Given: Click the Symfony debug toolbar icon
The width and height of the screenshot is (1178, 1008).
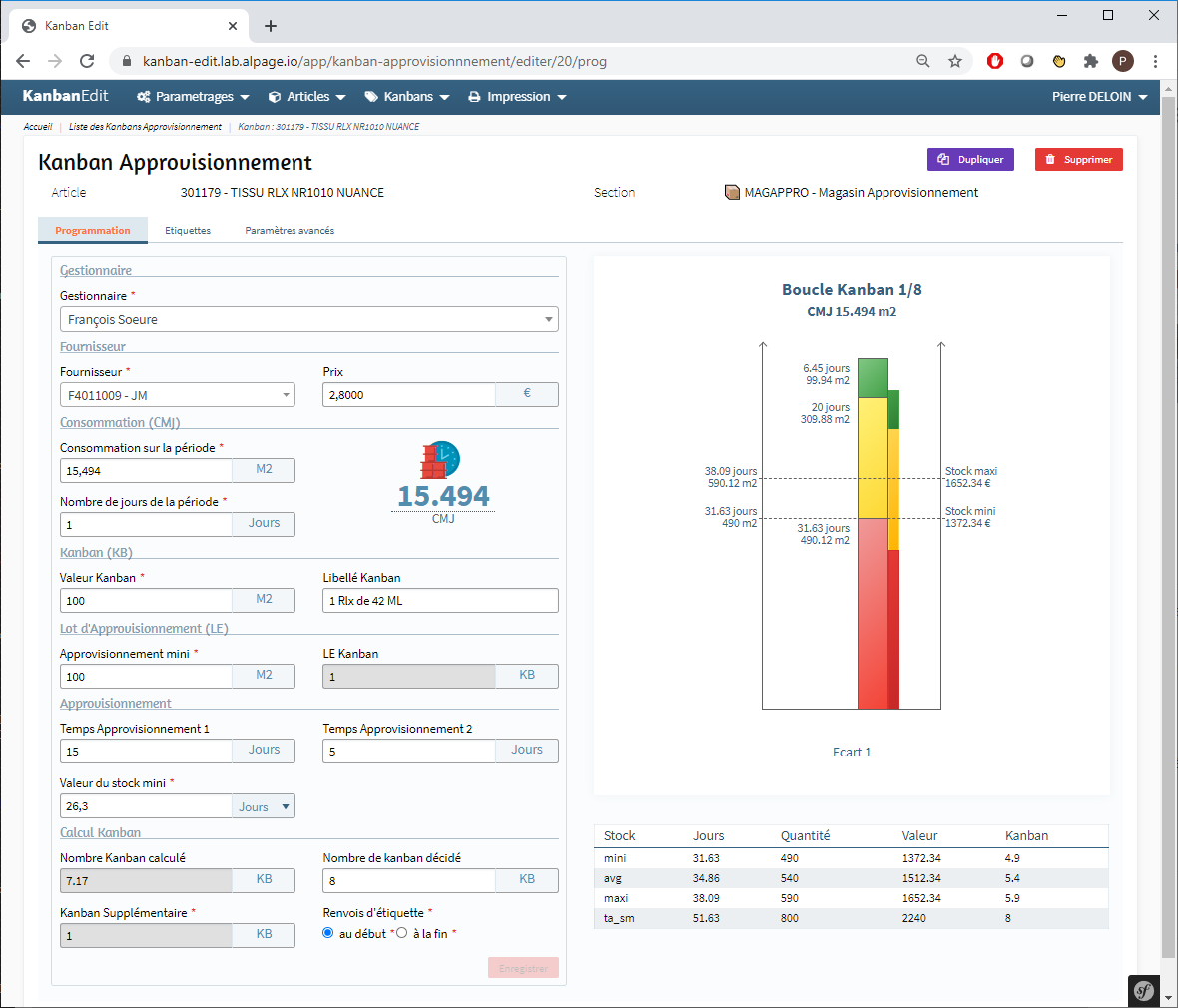Looking at the screenshot, I should pyautogui.click(x=1144, y=991).
